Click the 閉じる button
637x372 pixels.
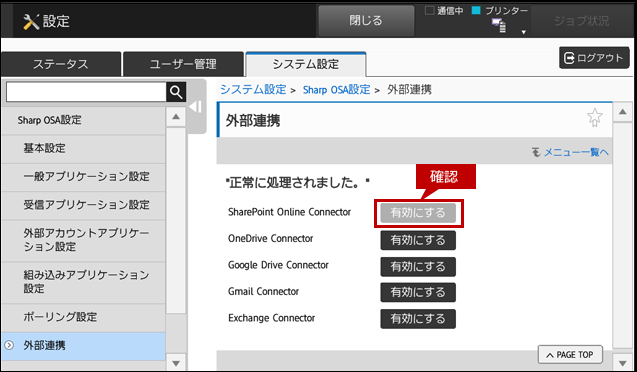pos(366,21)
